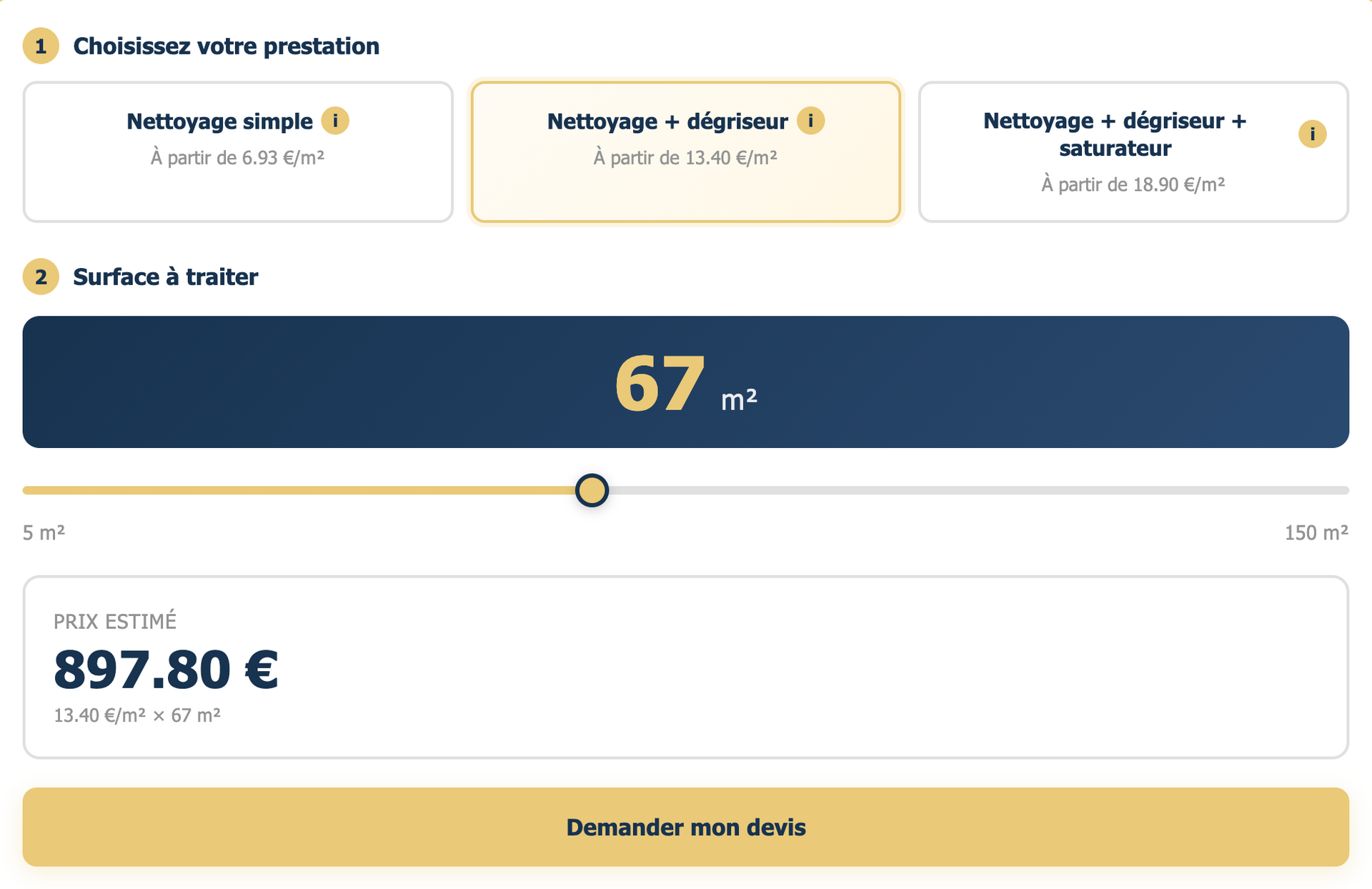1372x889 pixels.
Task: Click the step 1 numbered badge
Action: tap(41, 46)
